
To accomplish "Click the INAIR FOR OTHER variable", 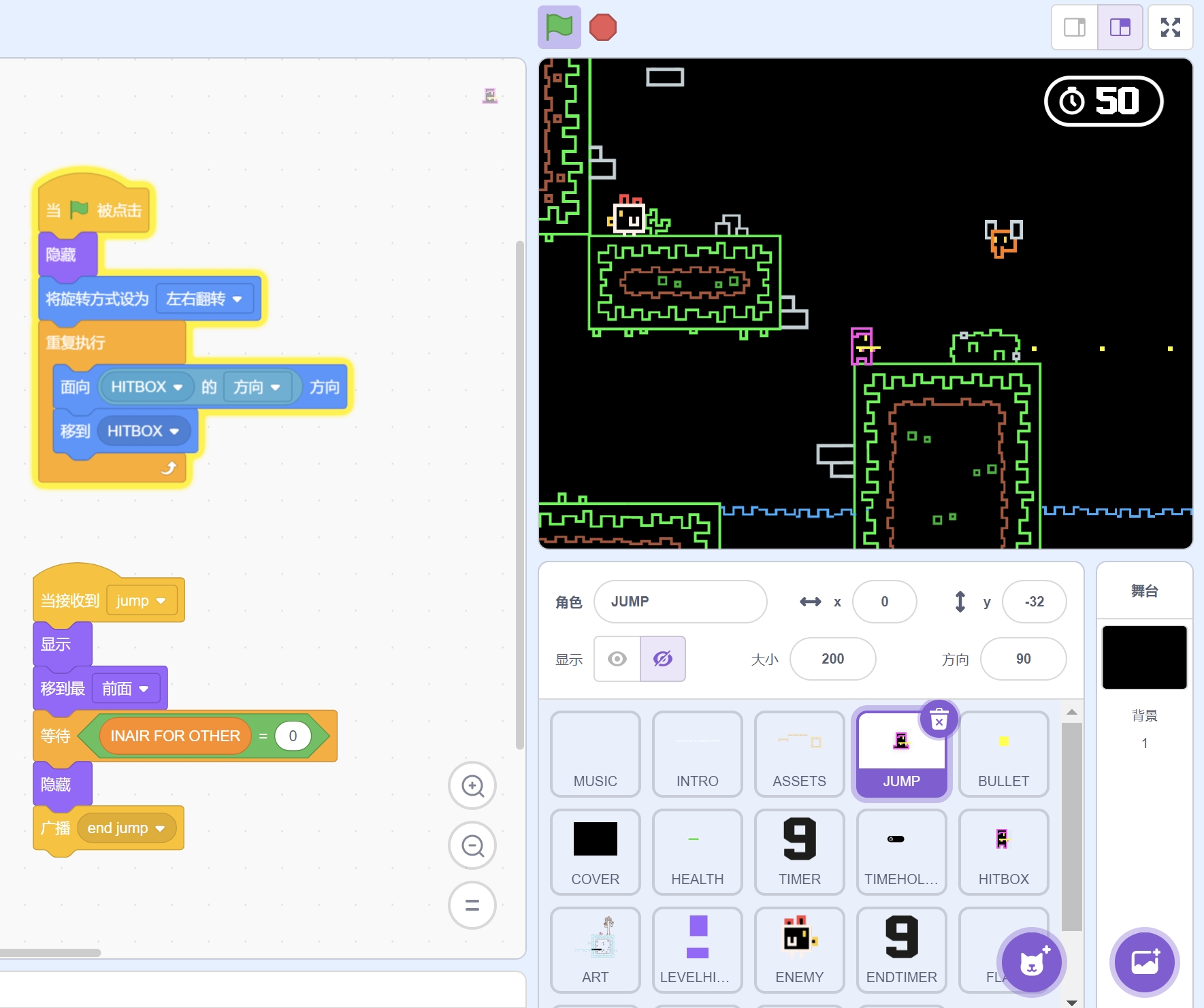I will (x=176, y=736).
